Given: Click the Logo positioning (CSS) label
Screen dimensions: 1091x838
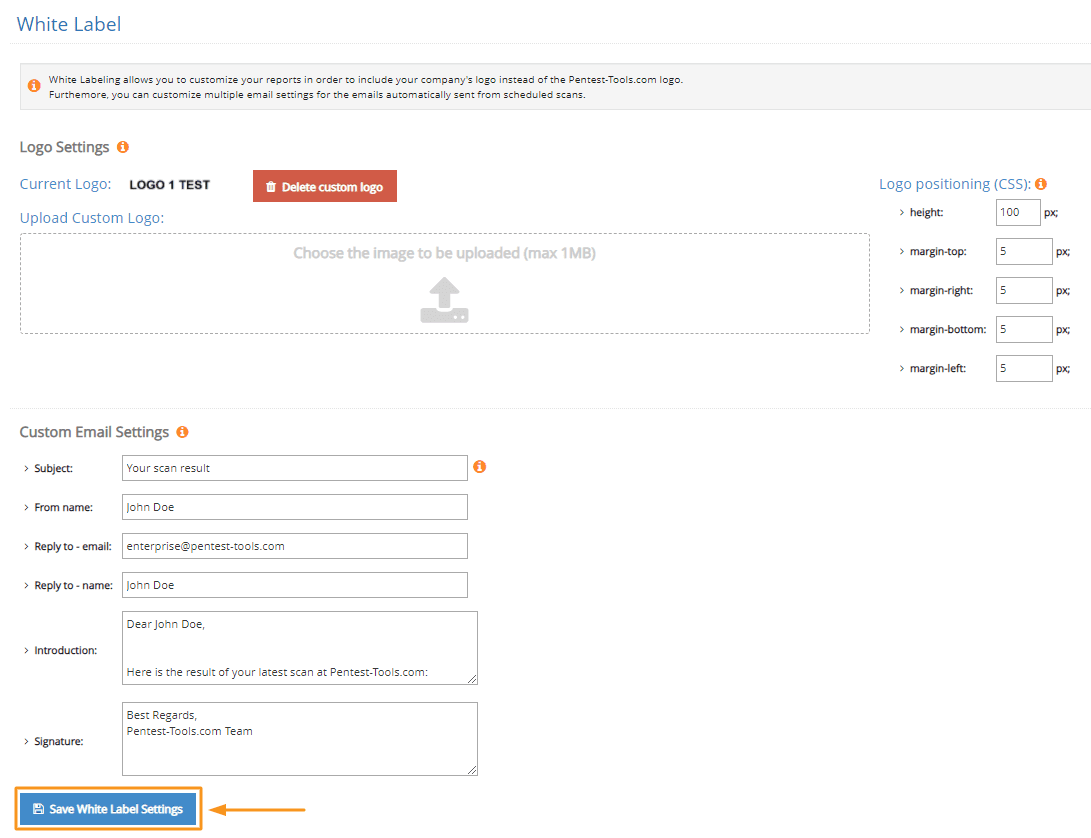Looking at the screenshot, I should pos(955,184).
